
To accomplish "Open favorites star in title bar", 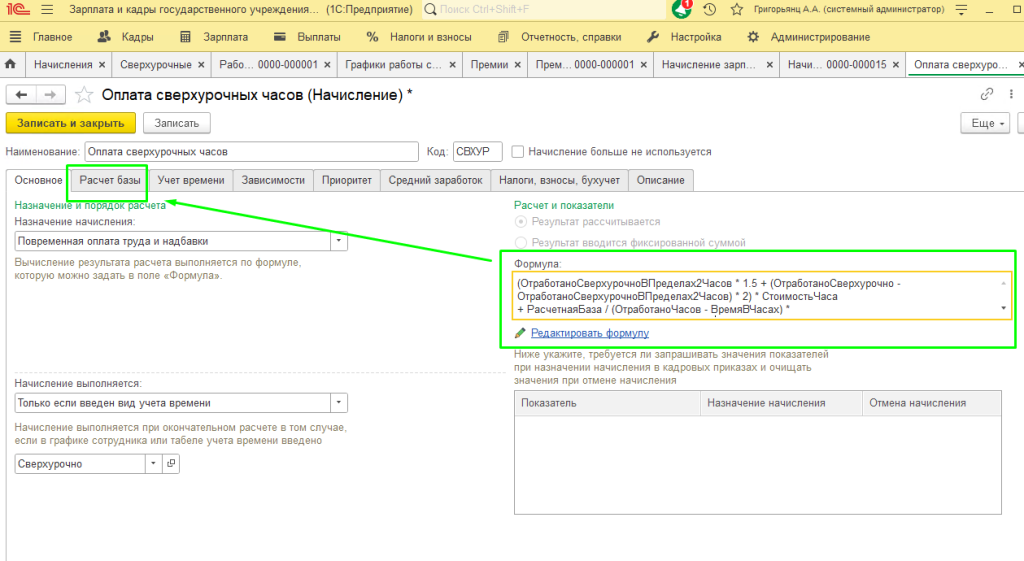I will click(x=737, y=10).
